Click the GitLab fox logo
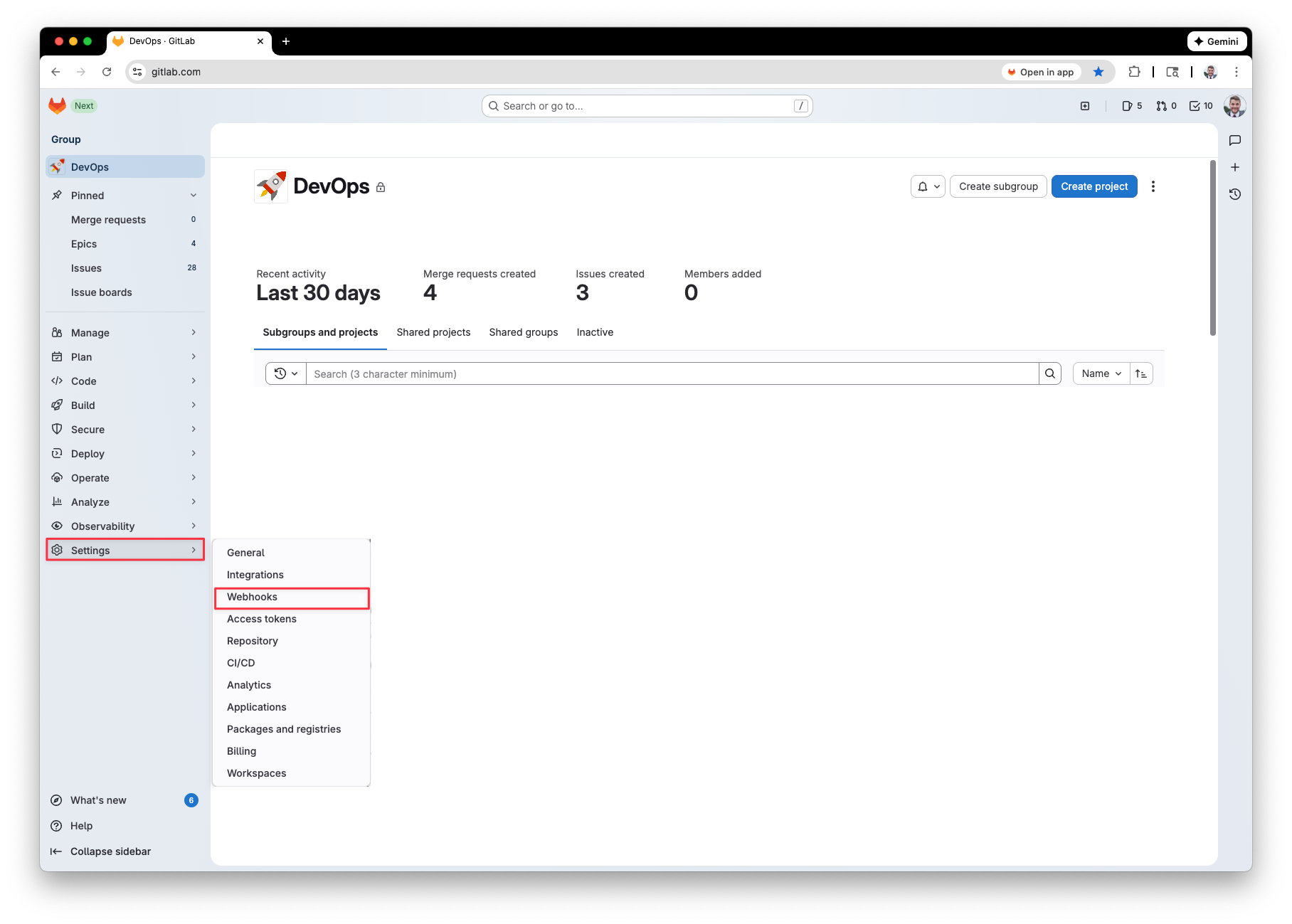1292x924 pixels. click(57, 106)
